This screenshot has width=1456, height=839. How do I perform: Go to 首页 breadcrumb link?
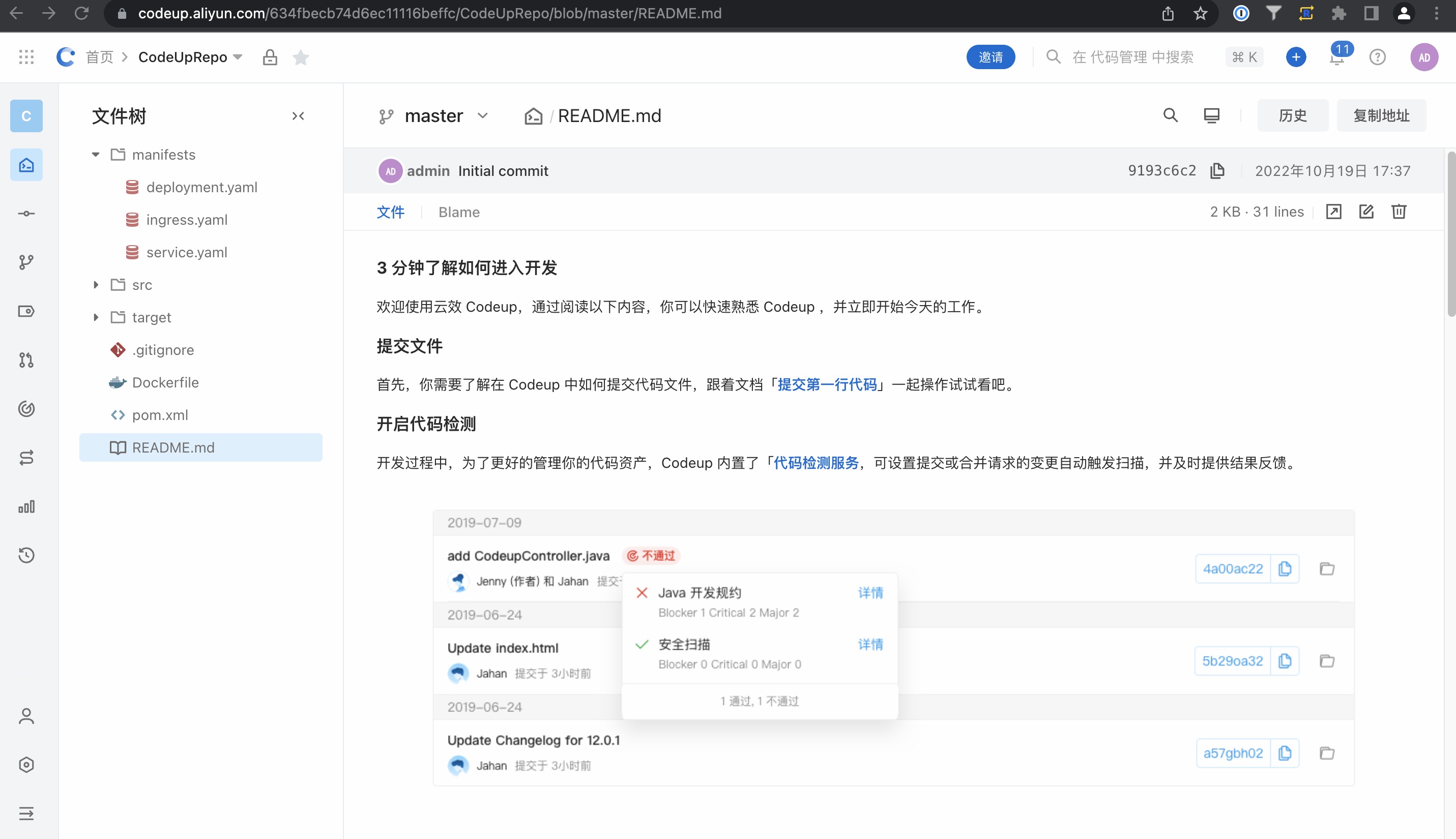point(100,57)
